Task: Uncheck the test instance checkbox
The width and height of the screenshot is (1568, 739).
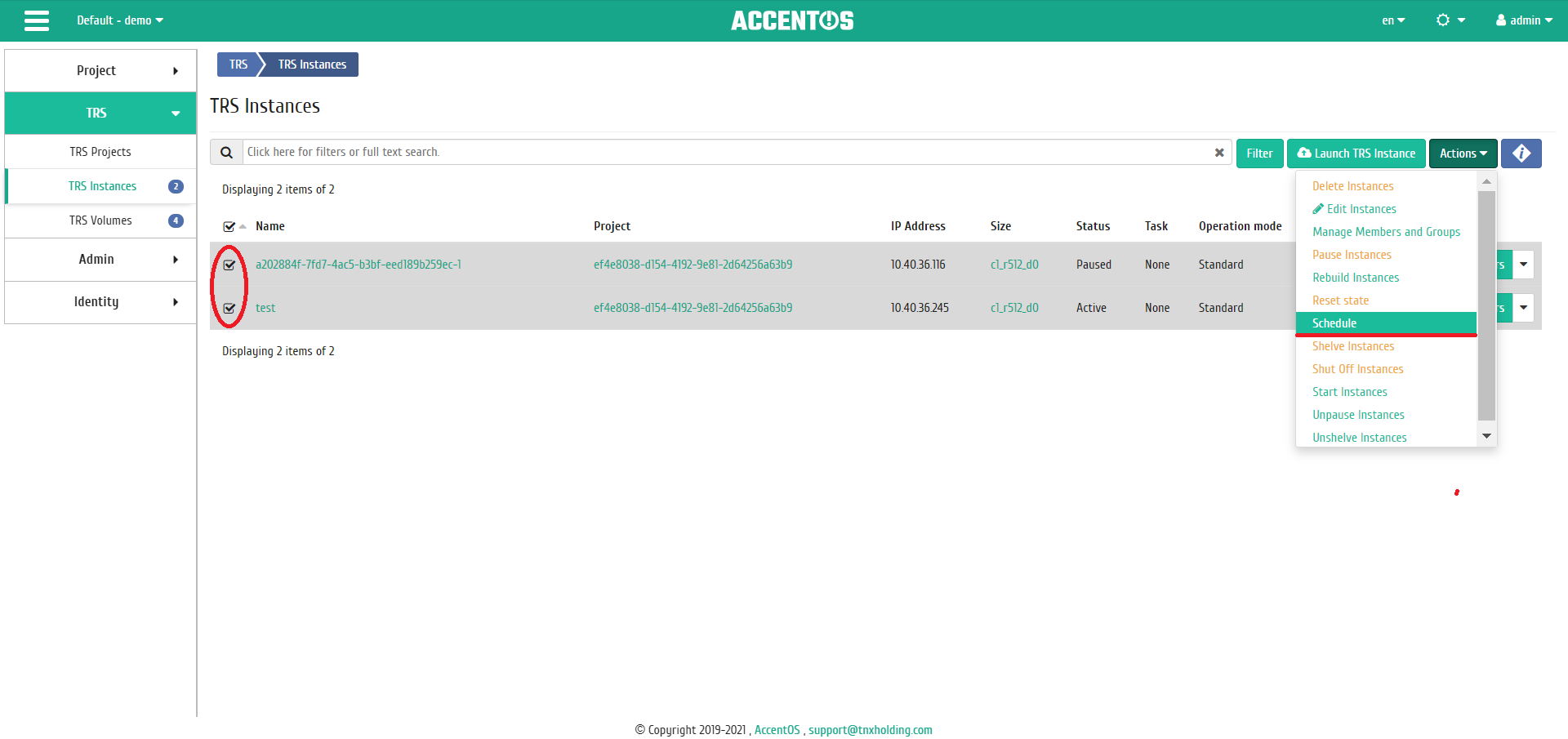Action: pos(229,309)
